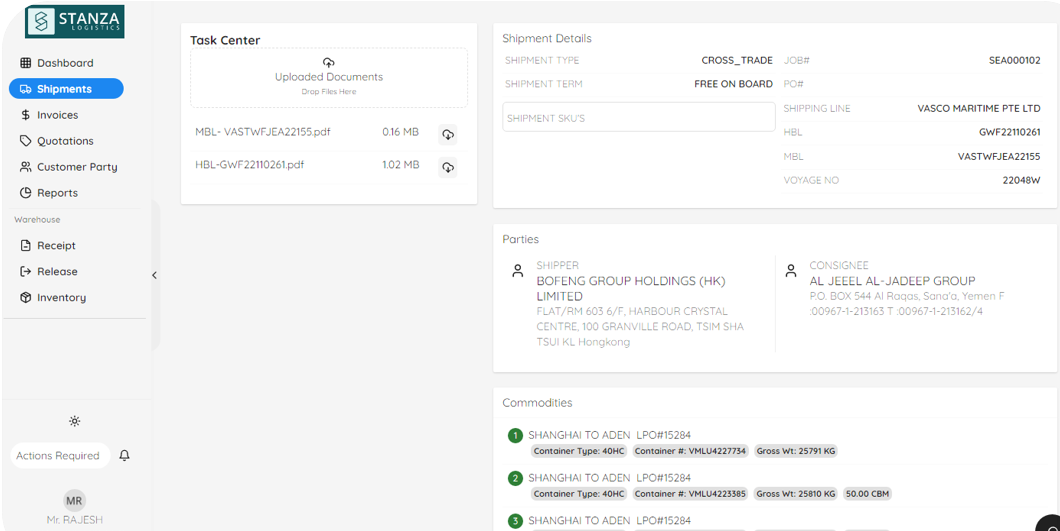1060x531 pixels.
Task: Go to Dashboard menu item
Action: [66, 63]
